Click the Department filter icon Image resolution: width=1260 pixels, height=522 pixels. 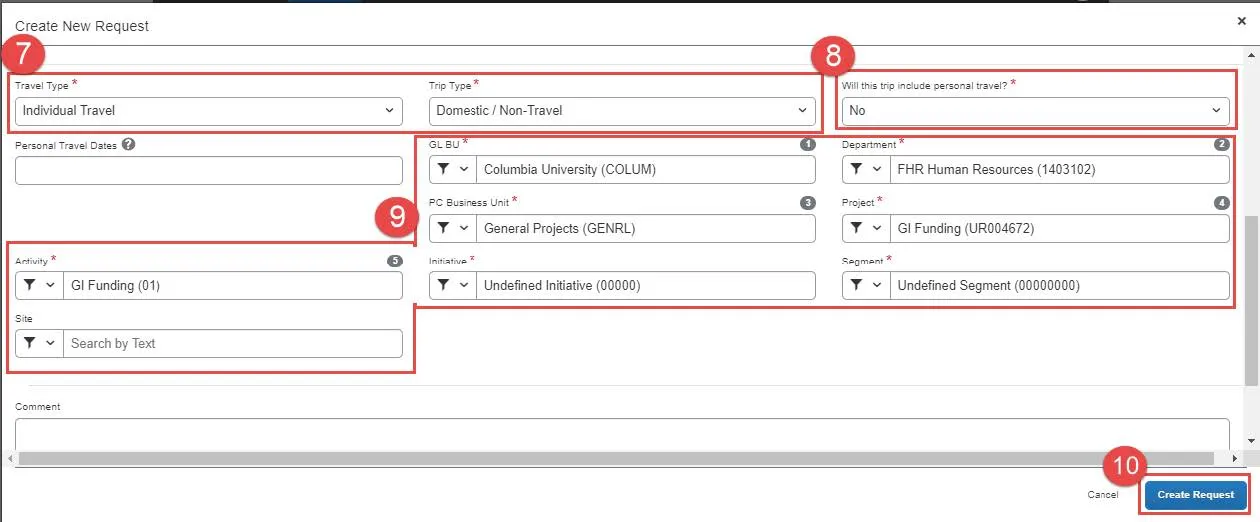(x=857, y=170)
